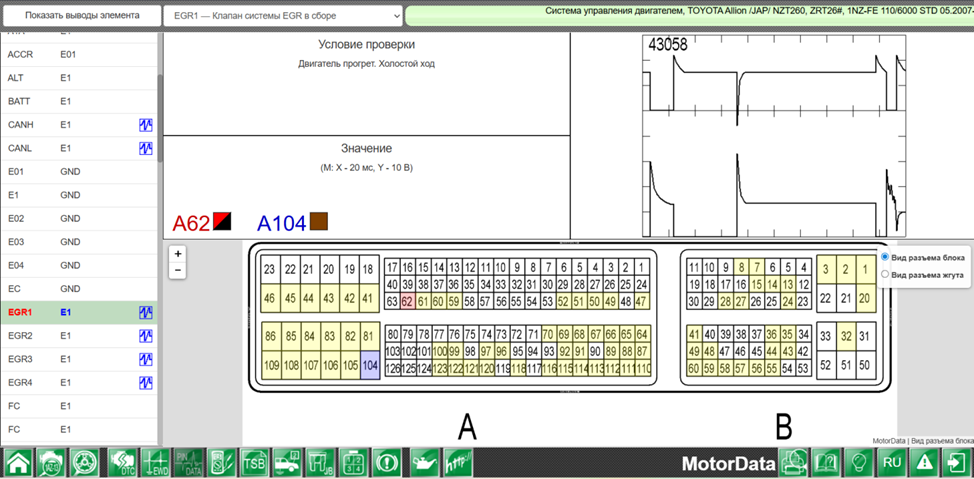Click pin 41 in connector B

693,335
